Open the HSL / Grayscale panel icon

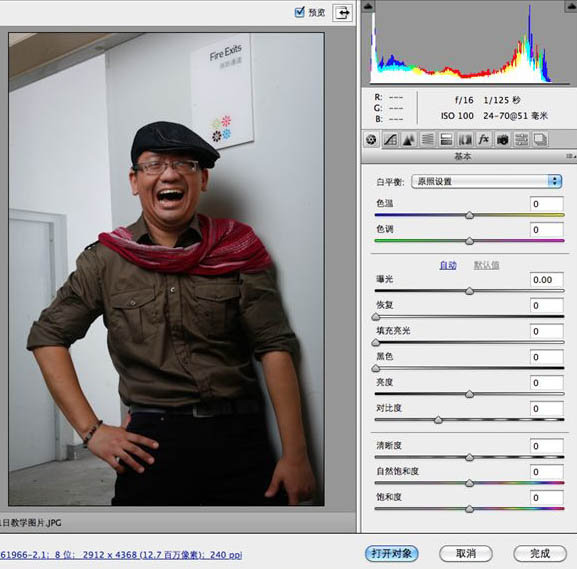pos(428,140)
